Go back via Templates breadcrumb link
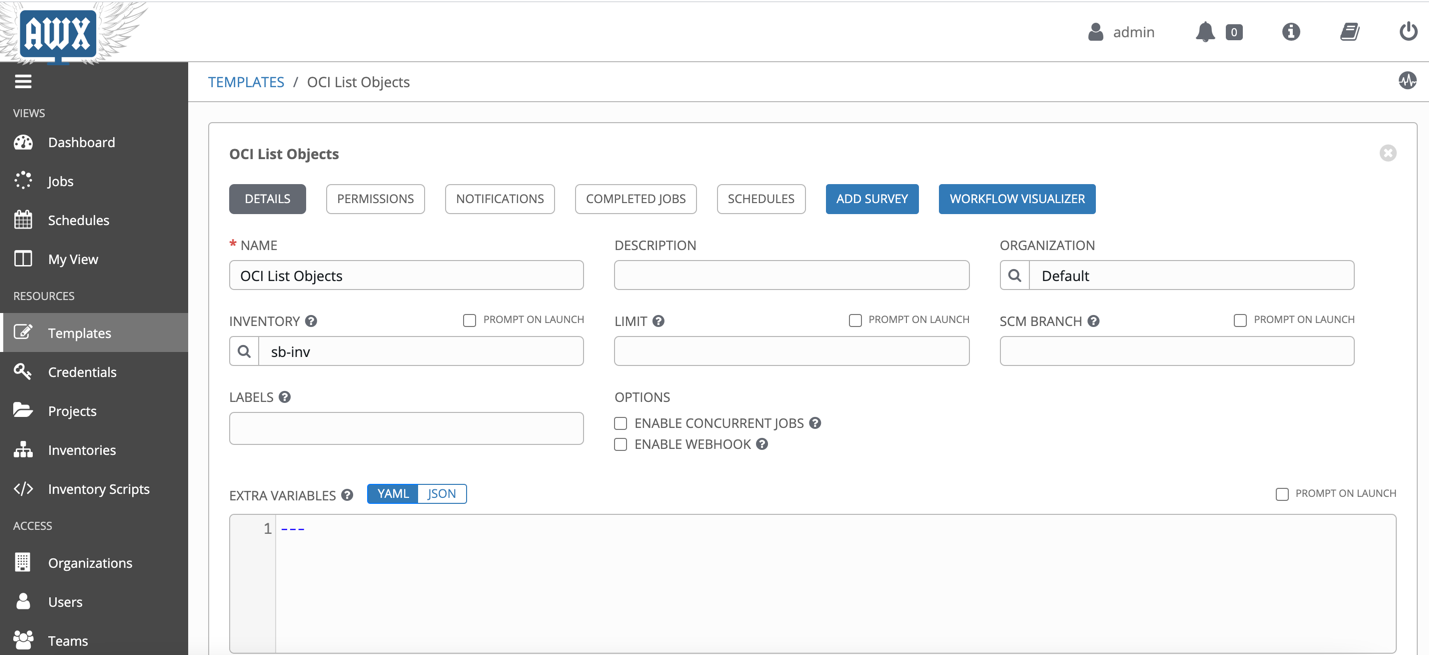Screen dimensions: 1429x655 pos(246,81)
